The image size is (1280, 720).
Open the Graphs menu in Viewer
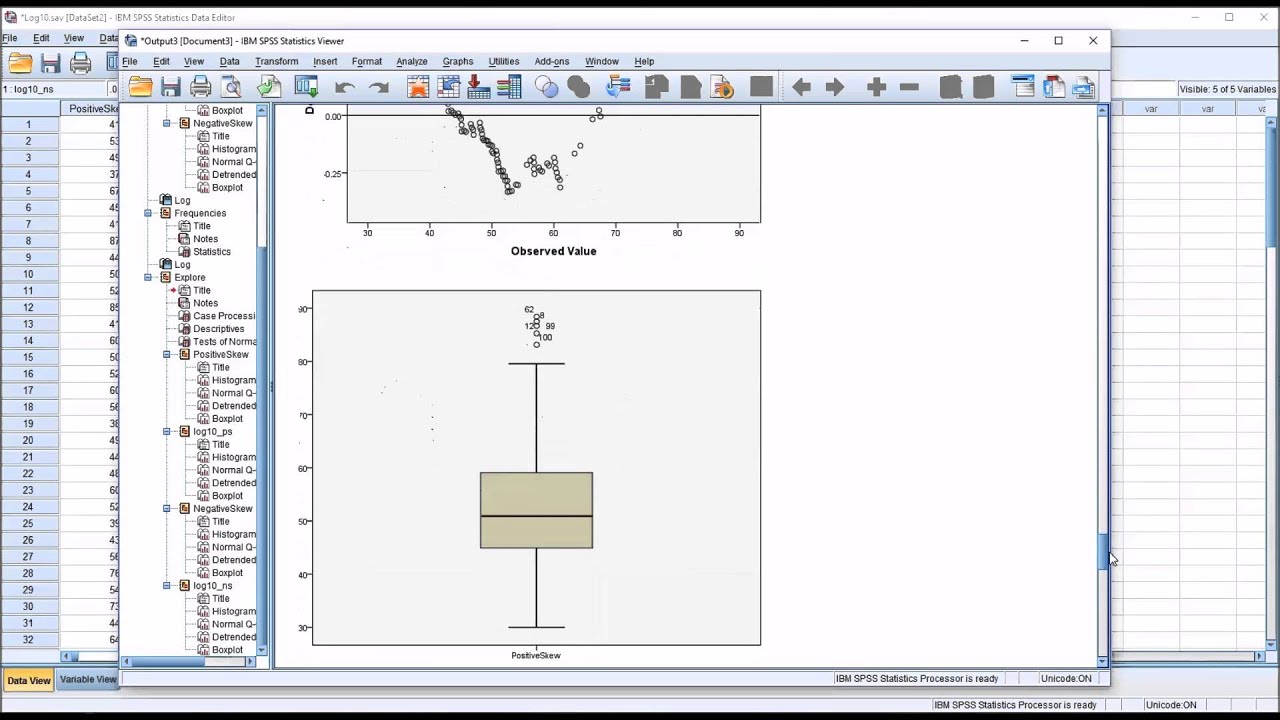458,61
